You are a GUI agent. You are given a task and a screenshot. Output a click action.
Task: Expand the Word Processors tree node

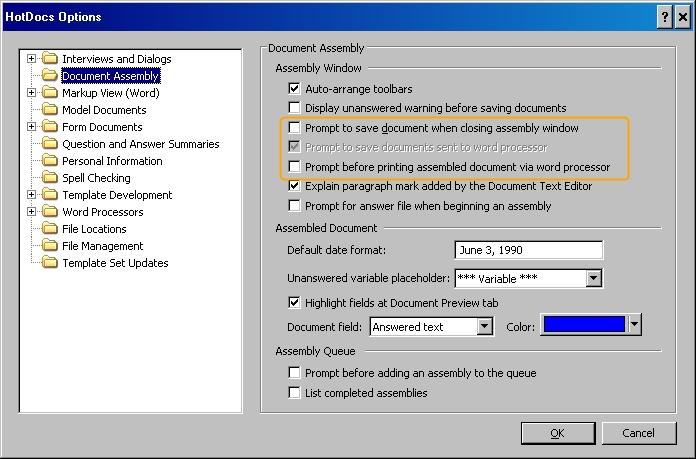(x=31, y=212)
